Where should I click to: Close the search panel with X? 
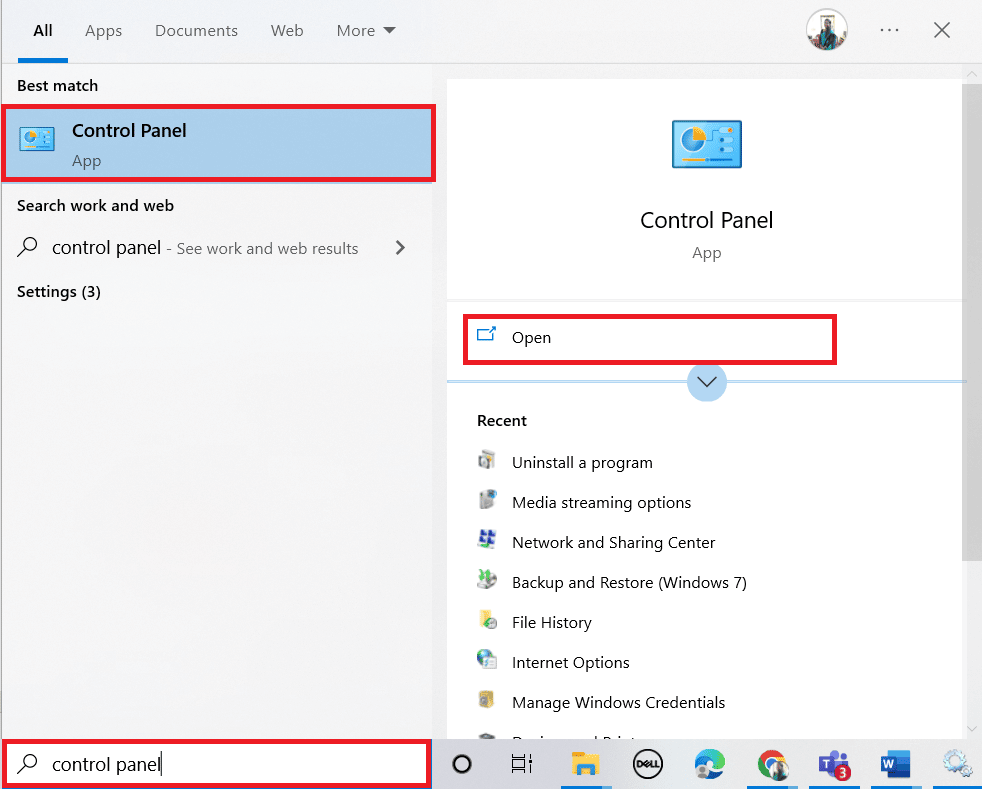pyautogui.click(x=941, y=30)
